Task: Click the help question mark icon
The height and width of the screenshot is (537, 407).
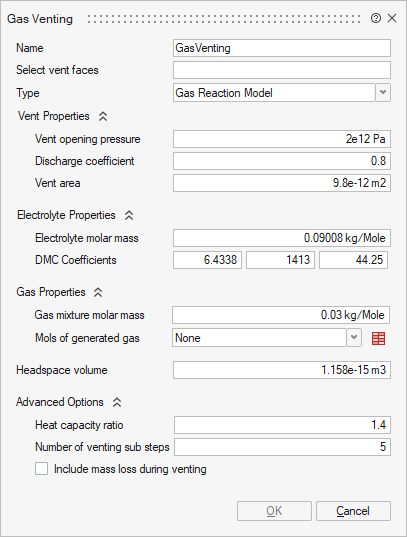Action: (376, 18)
